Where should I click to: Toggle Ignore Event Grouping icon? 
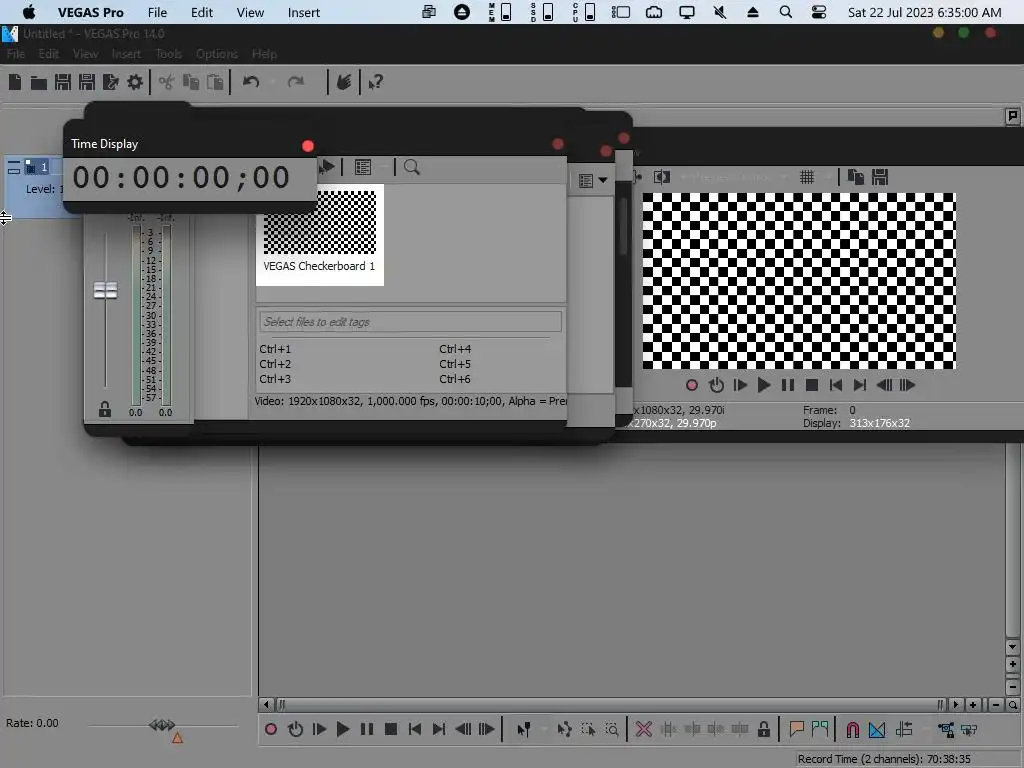coord(969,729)
